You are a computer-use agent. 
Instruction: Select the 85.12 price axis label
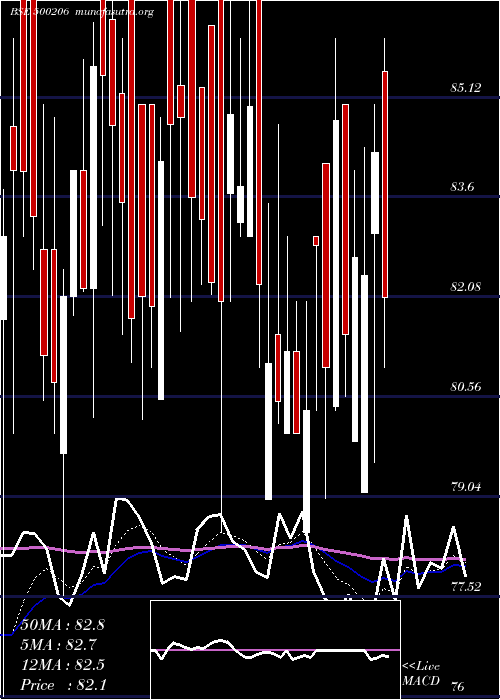point(466,88)
